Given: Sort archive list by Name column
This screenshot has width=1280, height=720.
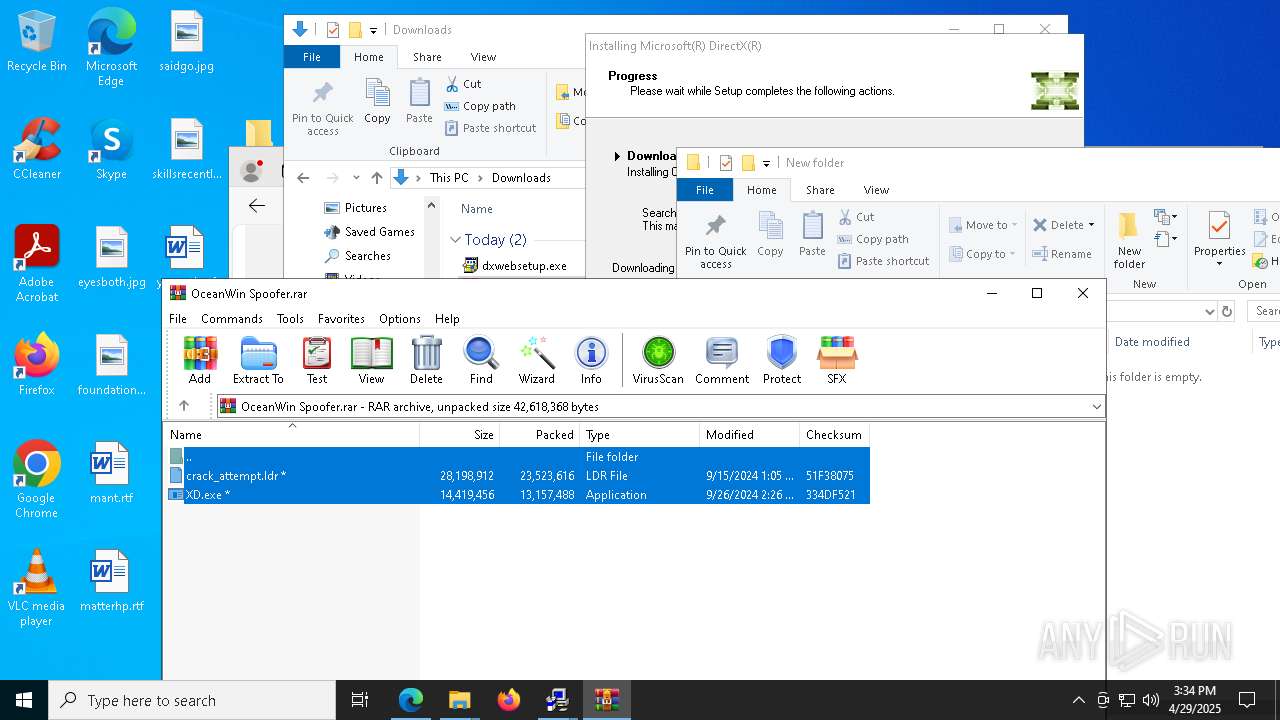Looking at the screenshot, I should (x=292, y=435).
